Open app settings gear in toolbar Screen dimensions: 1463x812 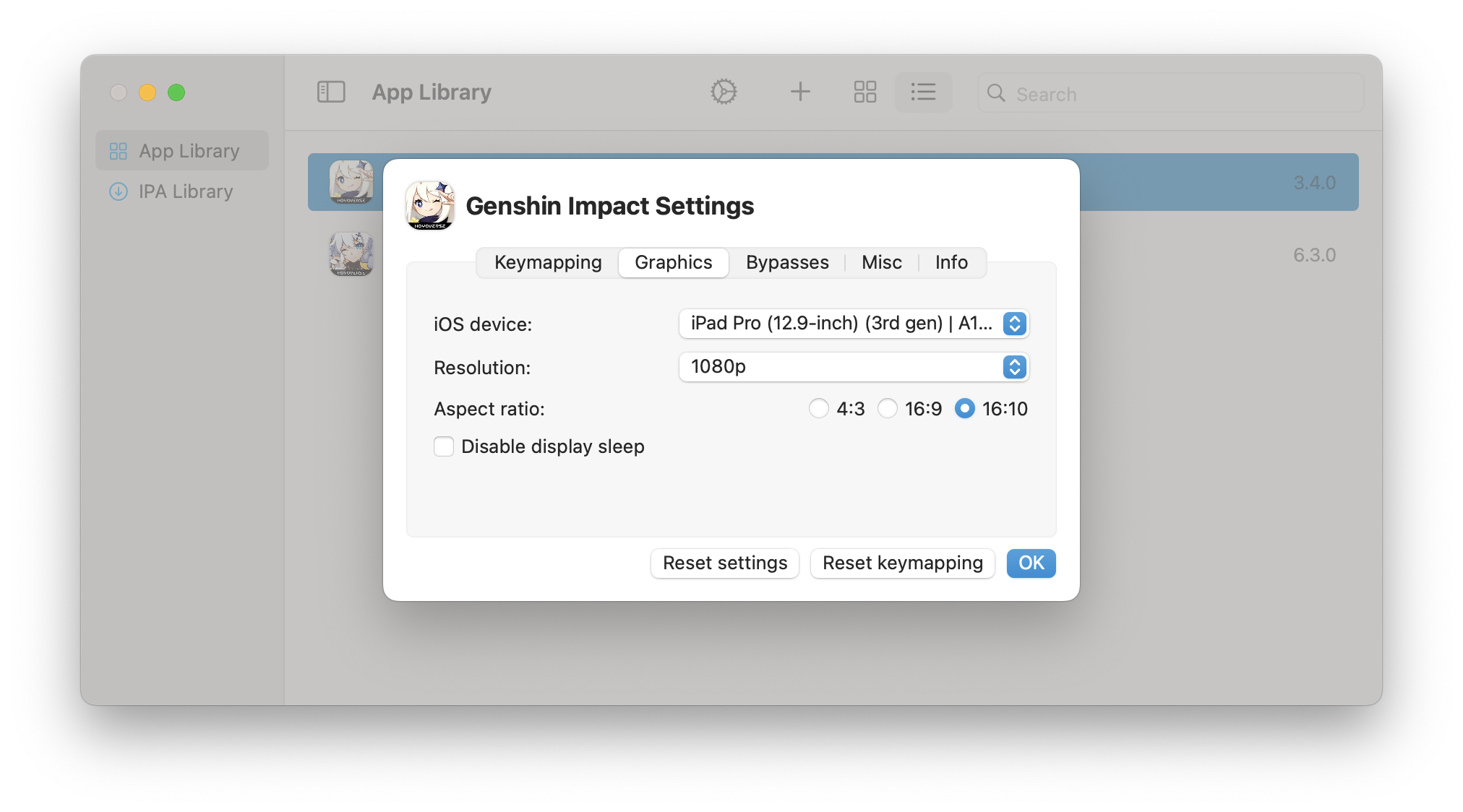click(724, 92)
